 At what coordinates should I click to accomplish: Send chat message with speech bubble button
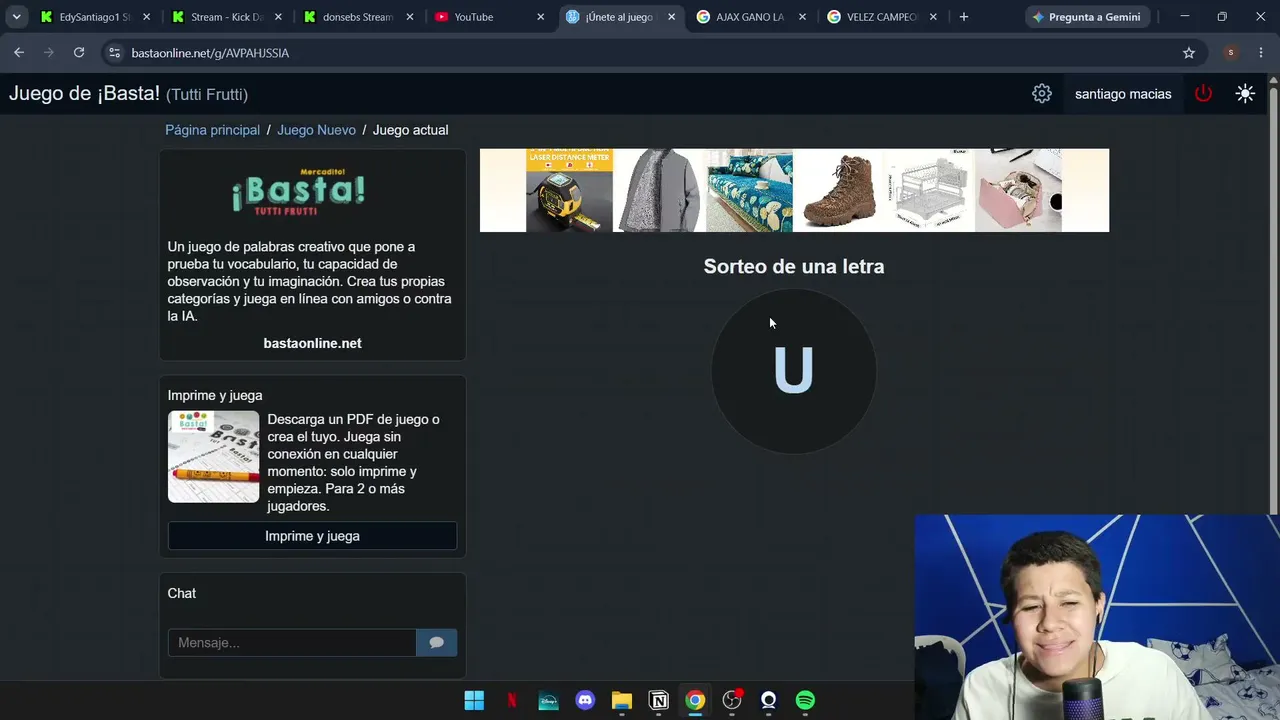pyautogui.click(x=436, y=642)
